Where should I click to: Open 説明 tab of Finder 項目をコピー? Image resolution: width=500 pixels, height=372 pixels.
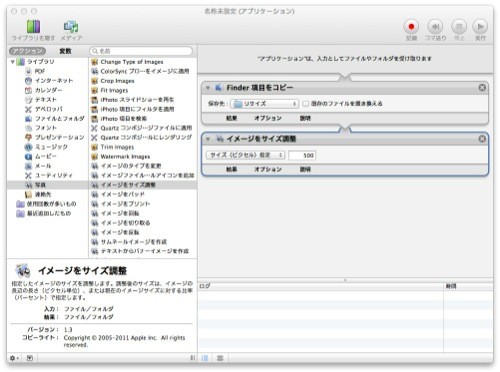click(x=305, y=118)
